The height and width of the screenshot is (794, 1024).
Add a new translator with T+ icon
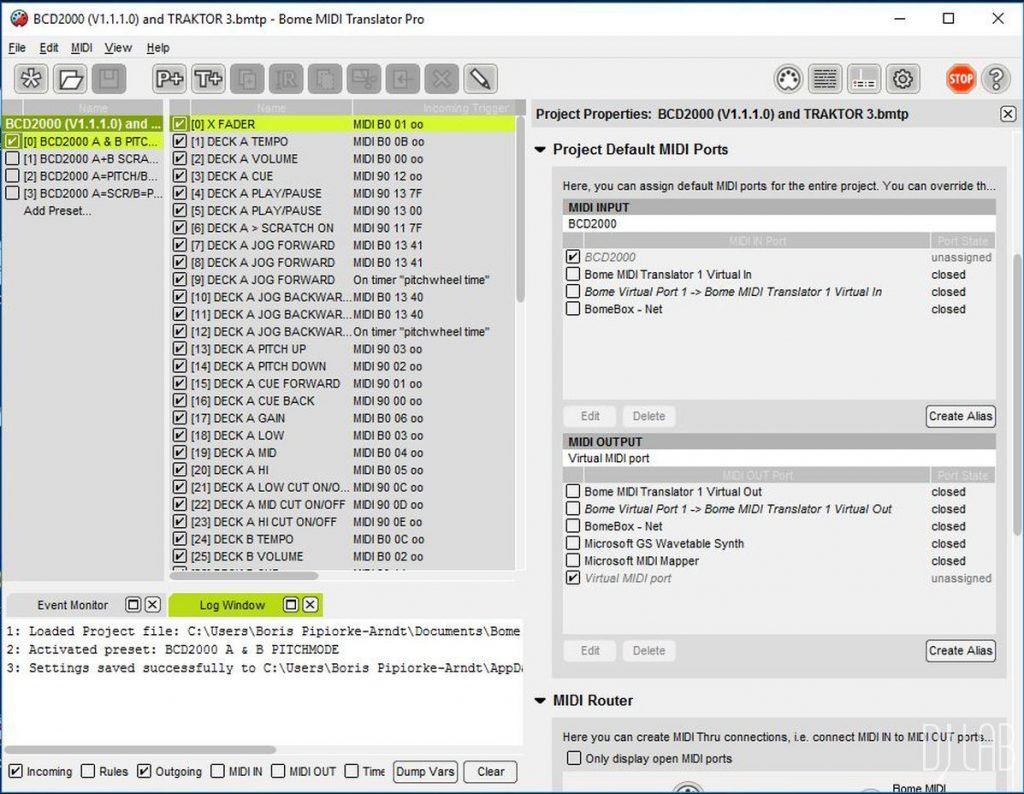(x=208, y=79)
